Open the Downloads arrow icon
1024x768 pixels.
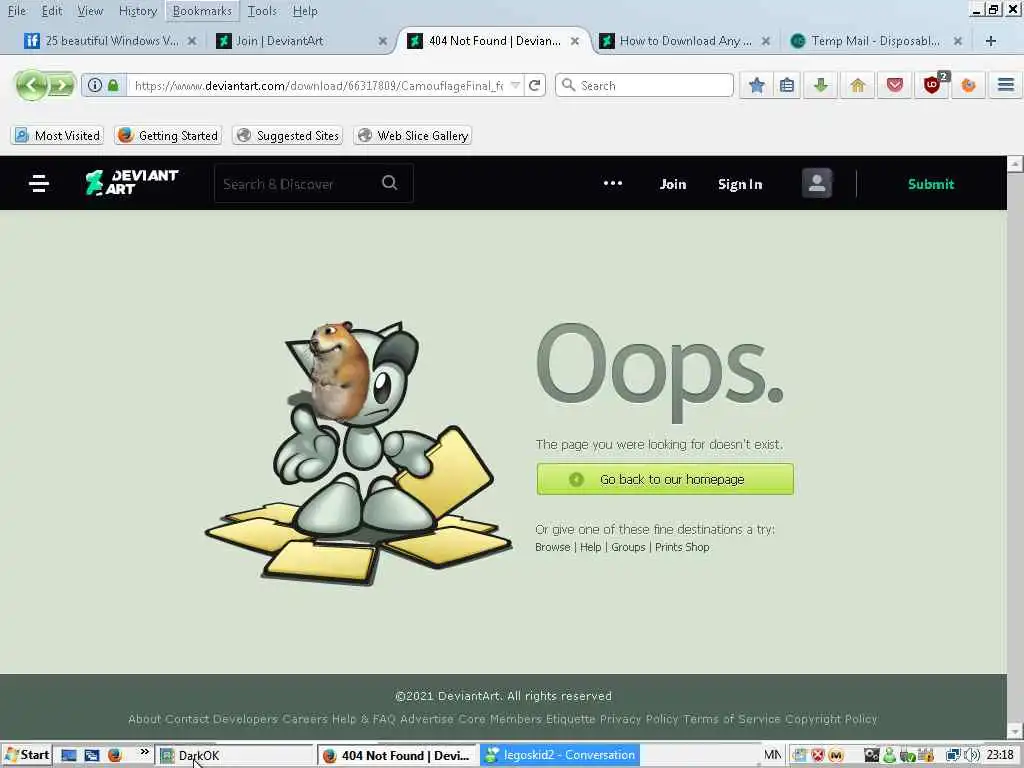821,85
